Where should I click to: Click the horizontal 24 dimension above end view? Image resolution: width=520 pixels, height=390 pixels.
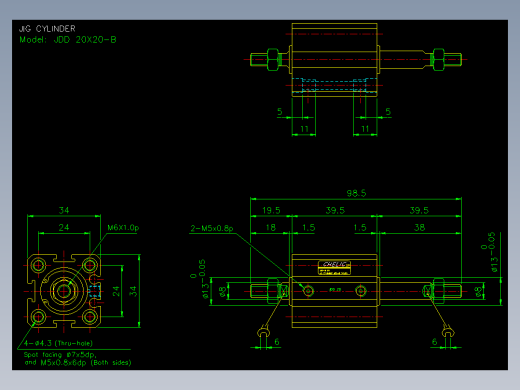click(64, 228)
